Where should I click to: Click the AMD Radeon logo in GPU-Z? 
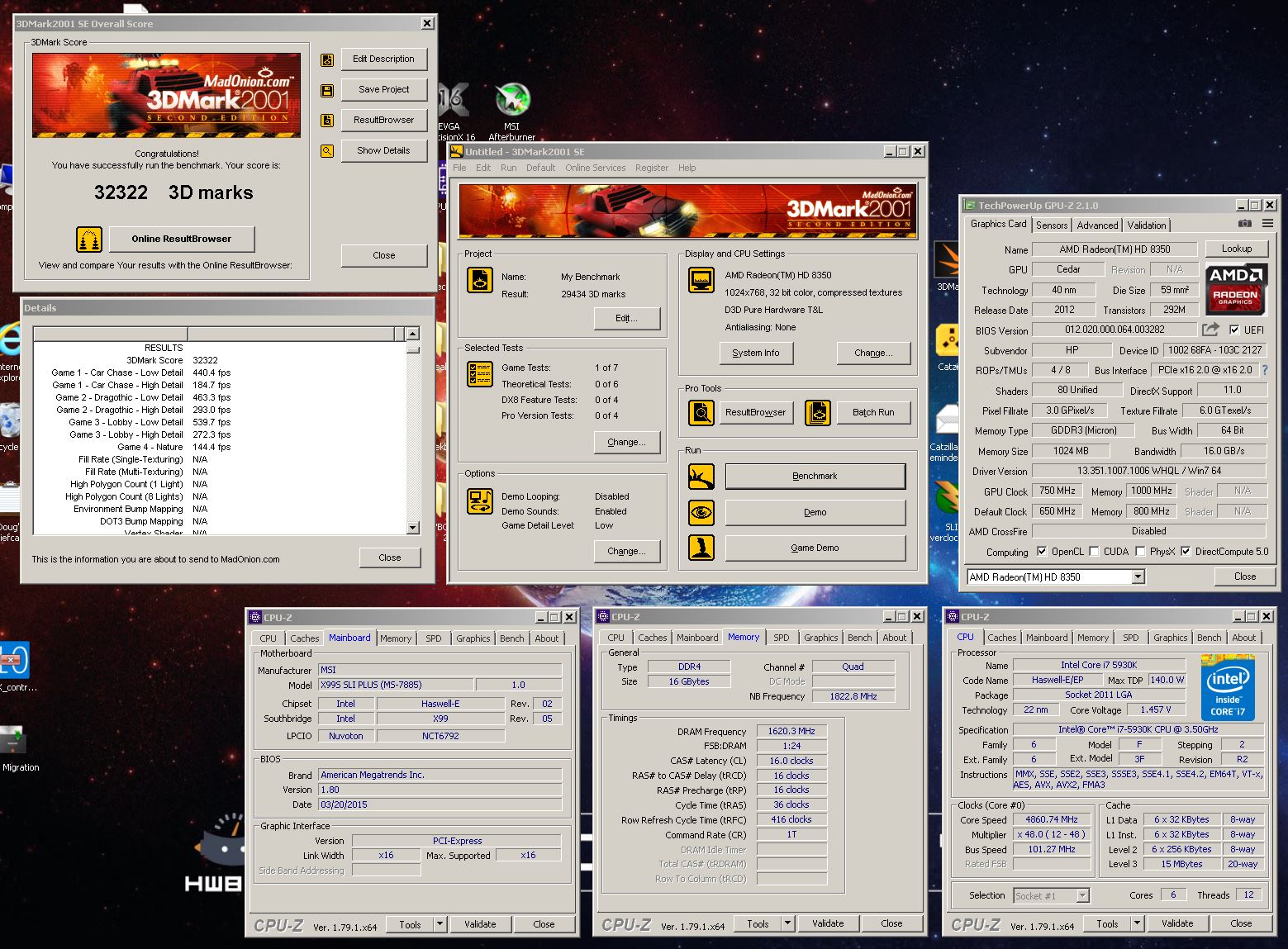coord(1235,287)
